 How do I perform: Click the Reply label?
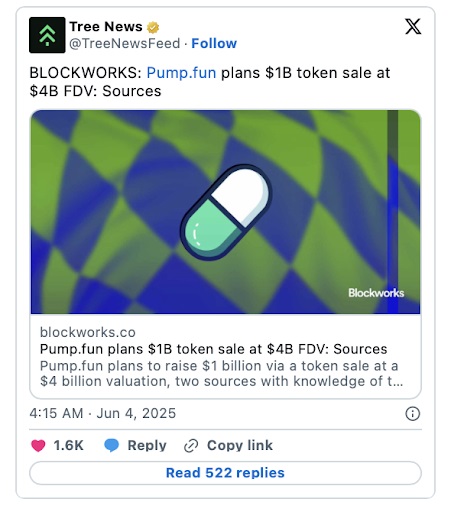coord(147,445)
